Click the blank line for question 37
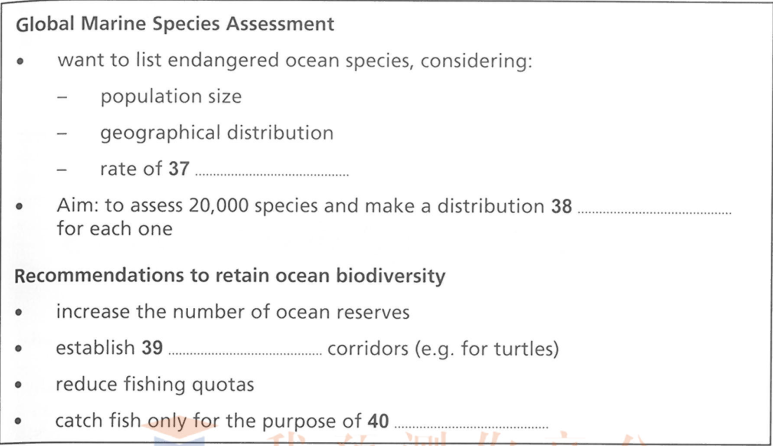This screenshot has width=773, height=446. pyautogui.click(x=272, y=174)
